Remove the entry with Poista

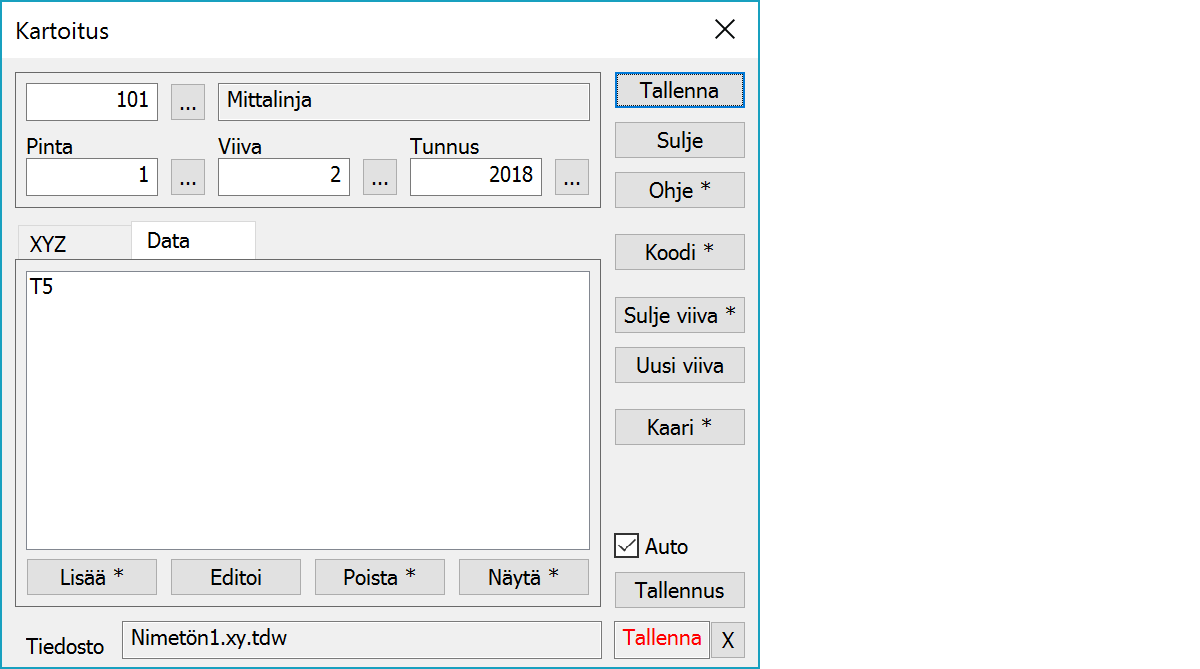pyautogui.click(x=380, y=577)
